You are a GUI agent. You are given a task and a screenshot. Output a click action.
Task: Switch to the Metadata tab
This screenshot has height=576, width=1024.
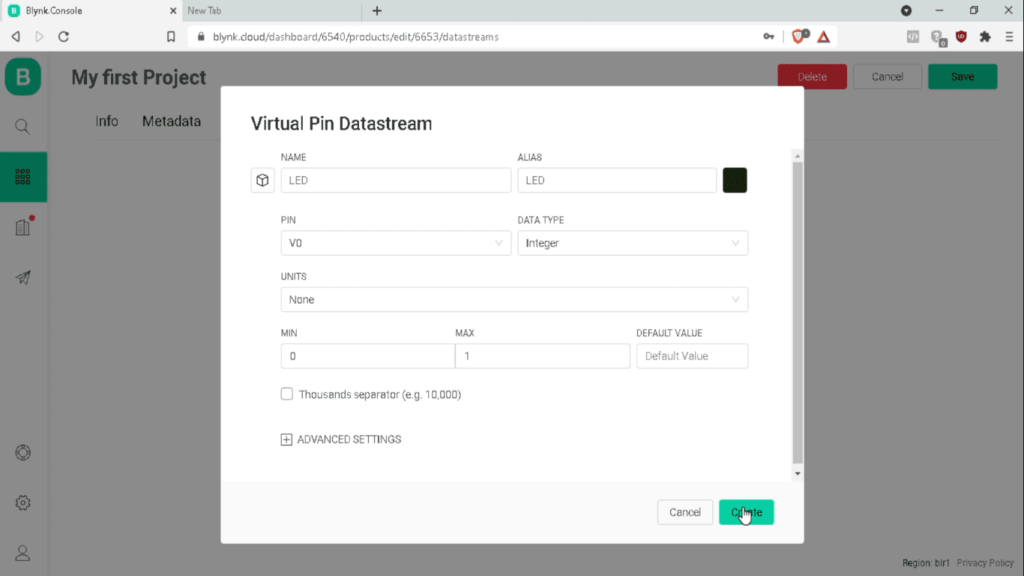click(171, 121)
